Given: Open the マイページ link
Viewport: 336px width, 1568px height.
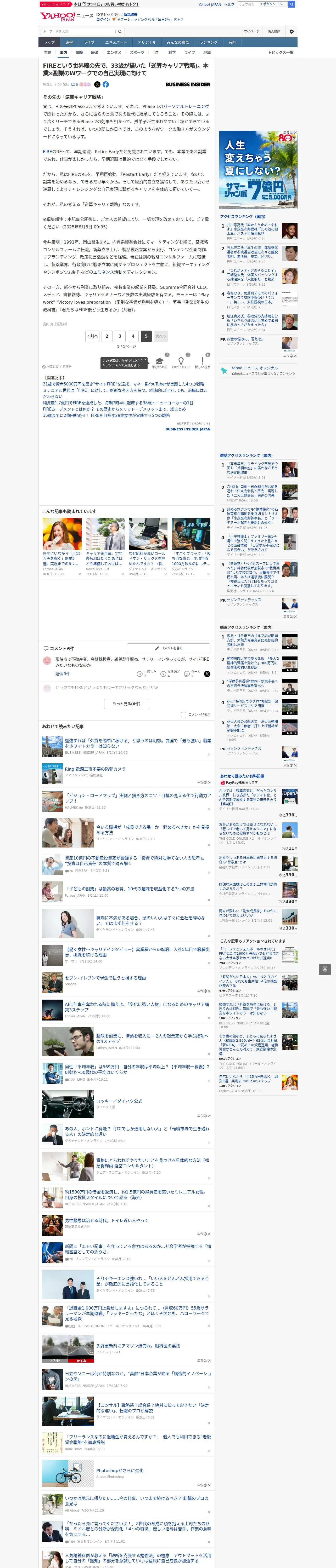Looking at the screenshot, I should click(252, 32).
